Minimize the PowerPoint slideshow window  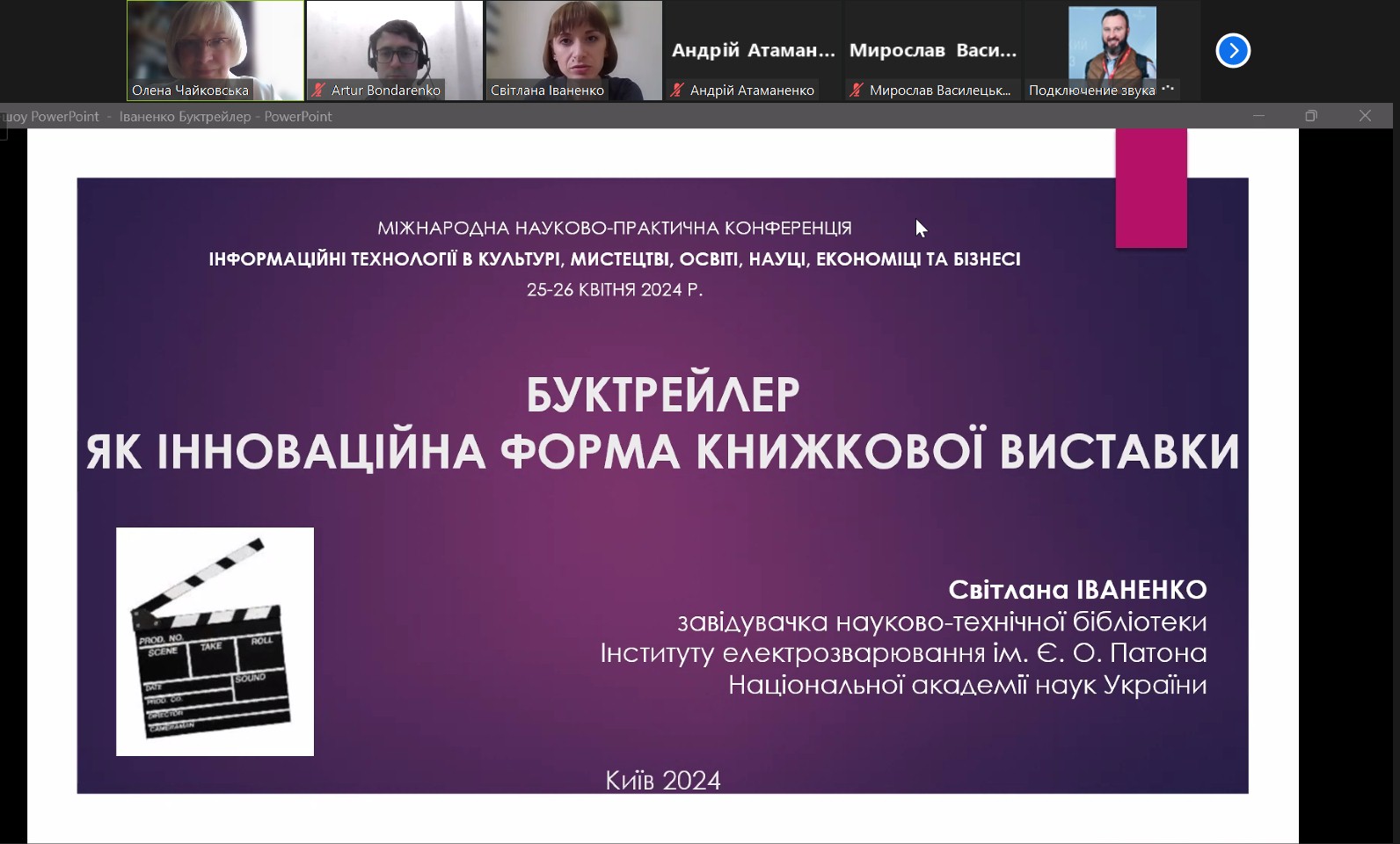(1258, 116)
